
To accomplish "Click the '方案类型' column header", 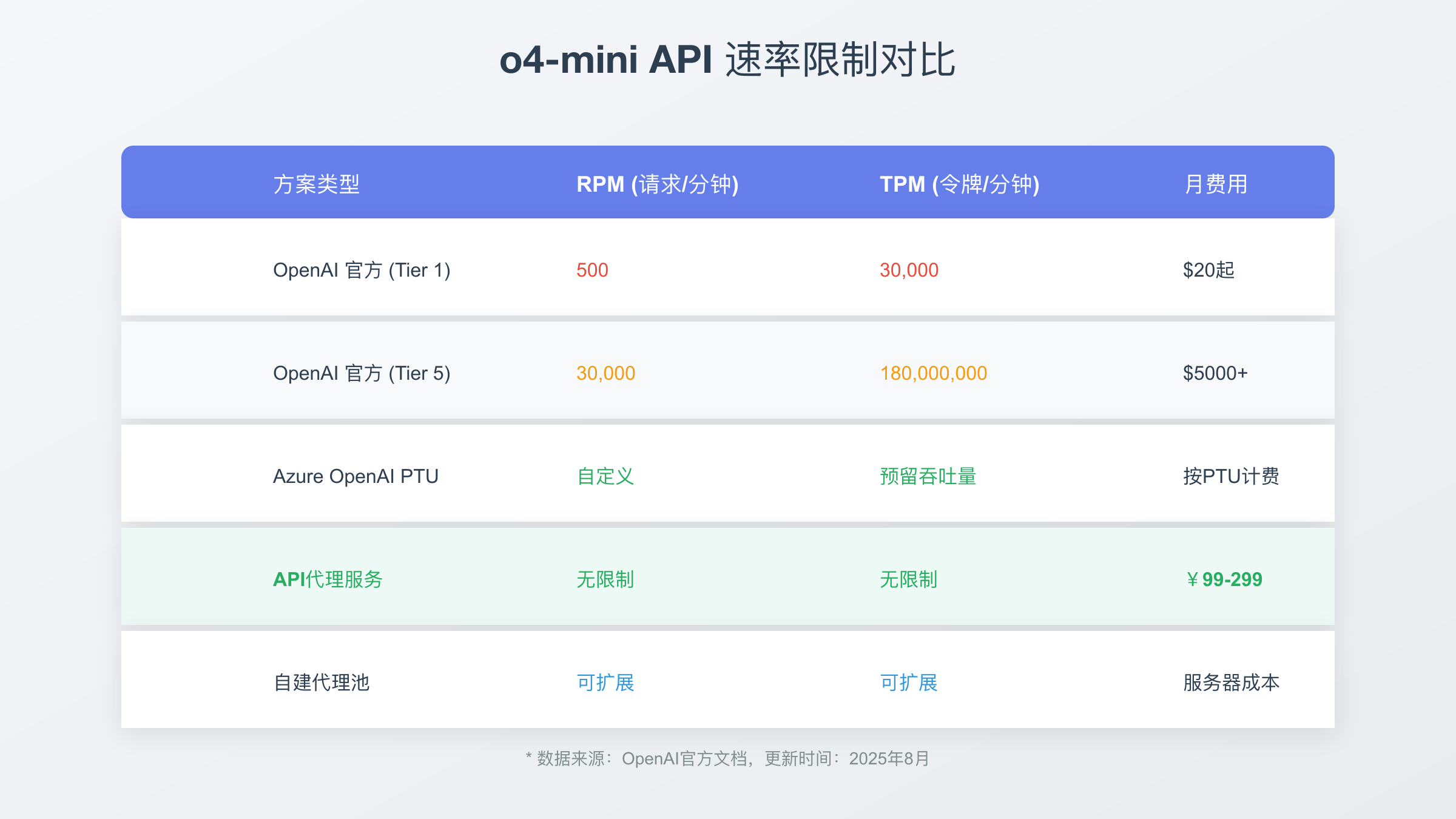I will pos(317,184).
